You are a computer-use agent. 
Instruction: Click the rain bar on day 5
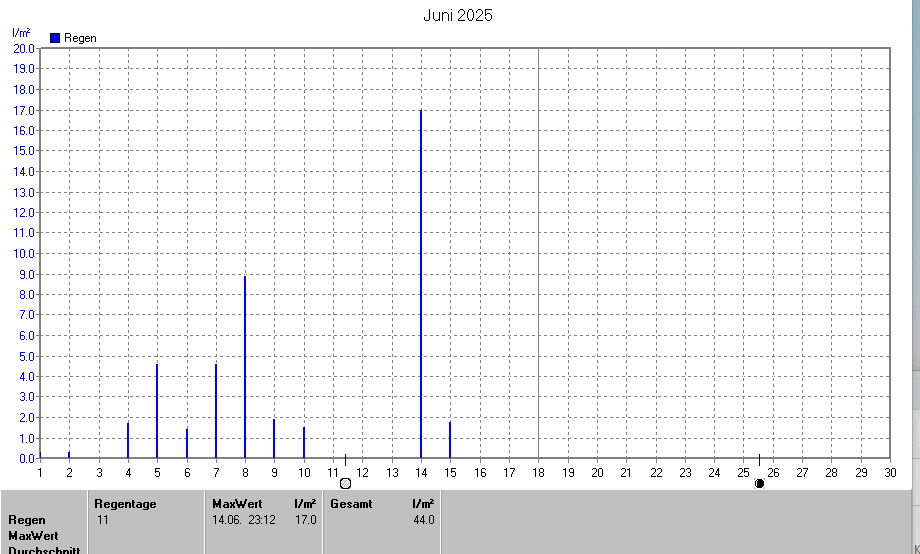(157, 411)
